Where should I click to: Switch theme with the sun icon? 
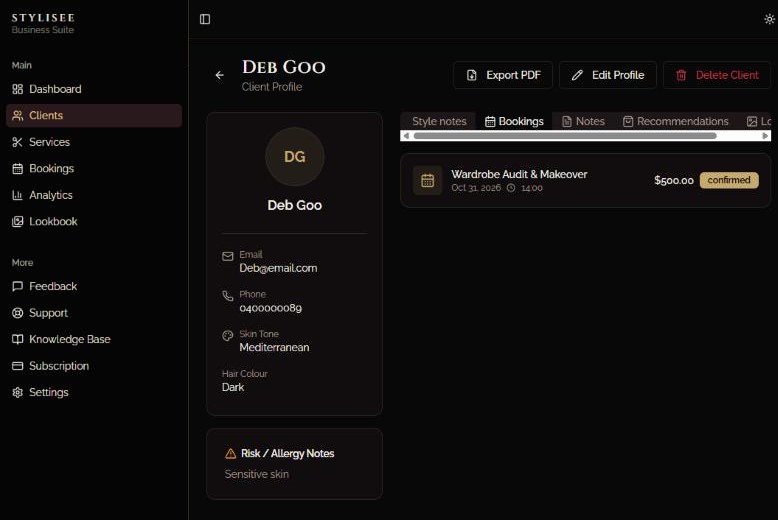click(769, 19)
